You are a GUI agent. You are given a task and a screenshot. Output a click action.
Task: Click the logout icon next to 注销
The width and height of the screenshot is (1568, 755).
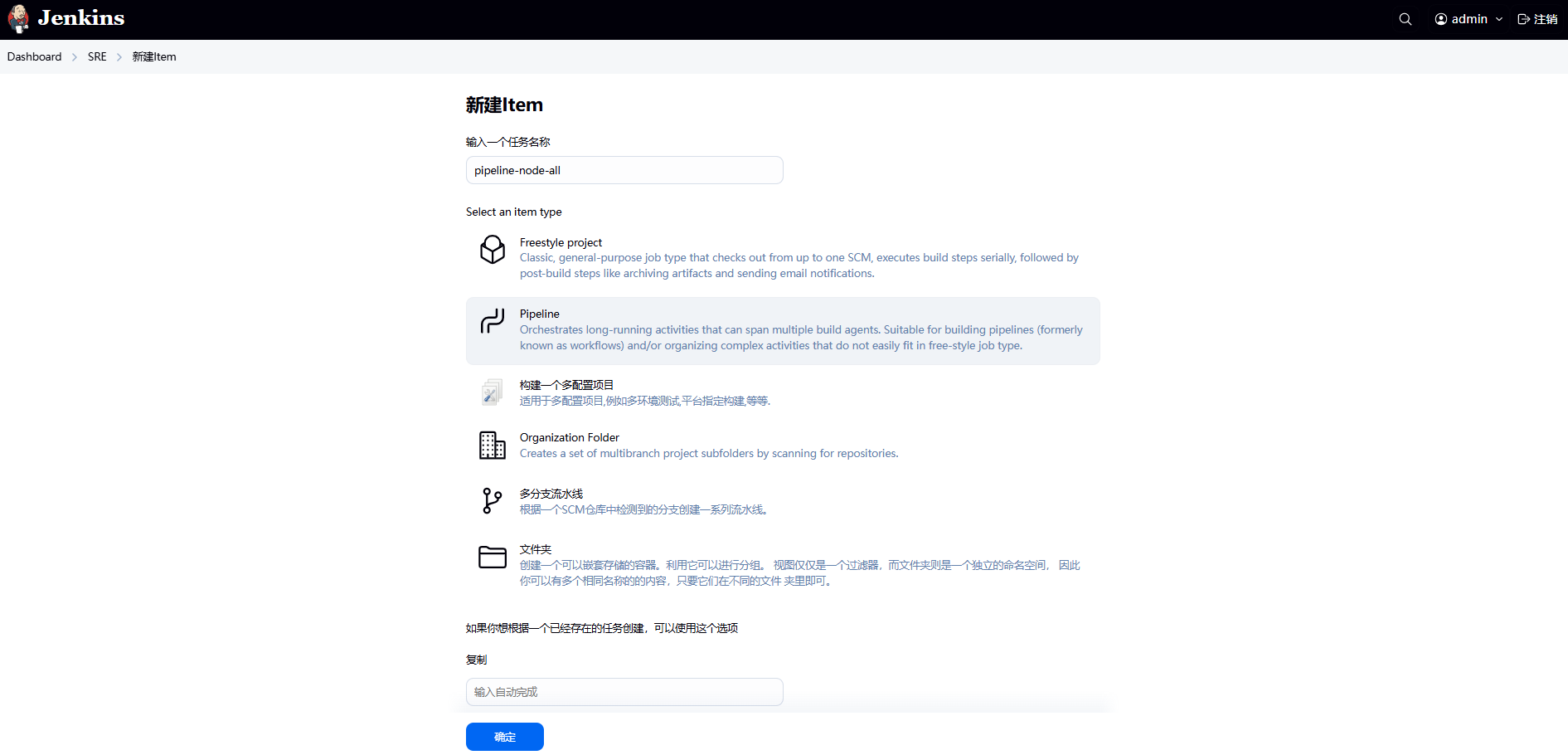coord(1523,19)
